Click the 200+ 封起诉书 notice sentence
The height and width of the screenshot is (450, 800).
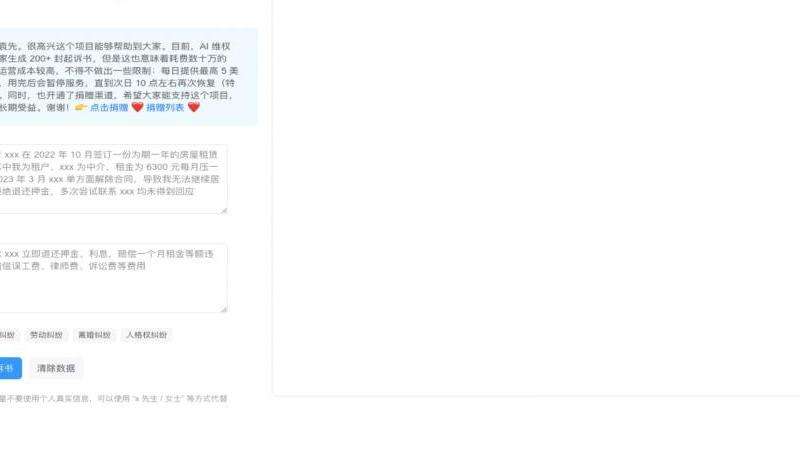113,58
